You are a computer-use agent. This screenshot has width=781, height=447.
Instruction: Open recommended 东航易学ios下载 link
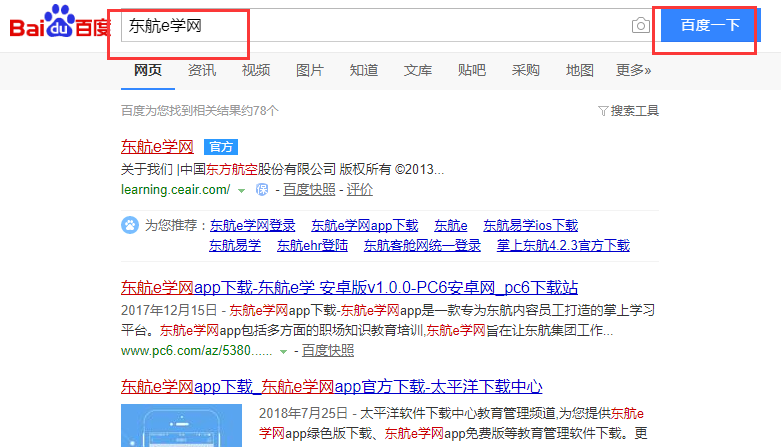tap(530, 226)
